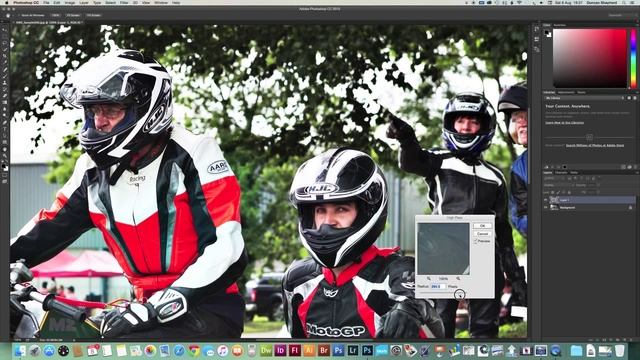Open Launchpad from the dock
The height and width of the screenshot is (360, 640).
pos(34,350)
